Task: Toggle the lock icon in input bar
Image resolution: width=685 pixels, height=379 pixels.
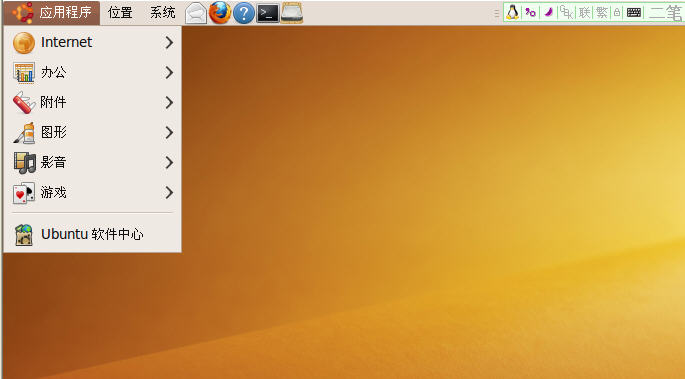Action: [x=617, y=13]
